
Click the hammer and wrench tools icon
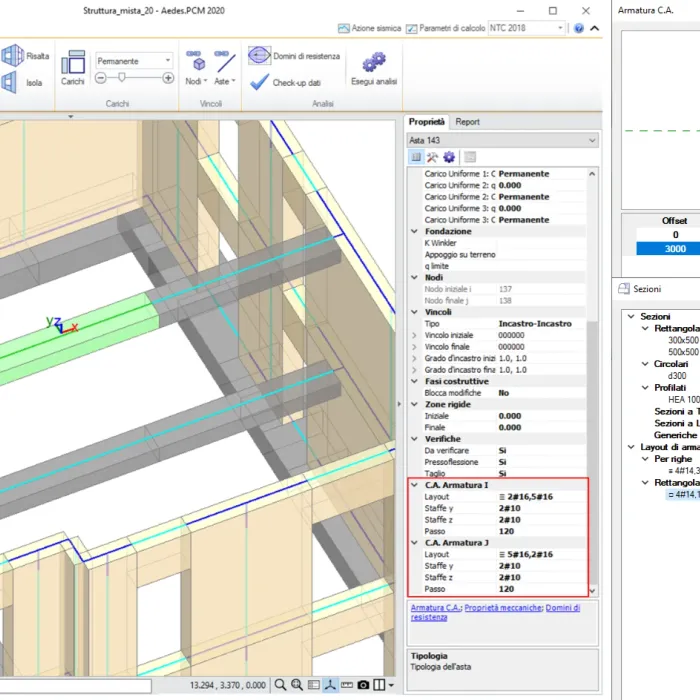[432, 157]
